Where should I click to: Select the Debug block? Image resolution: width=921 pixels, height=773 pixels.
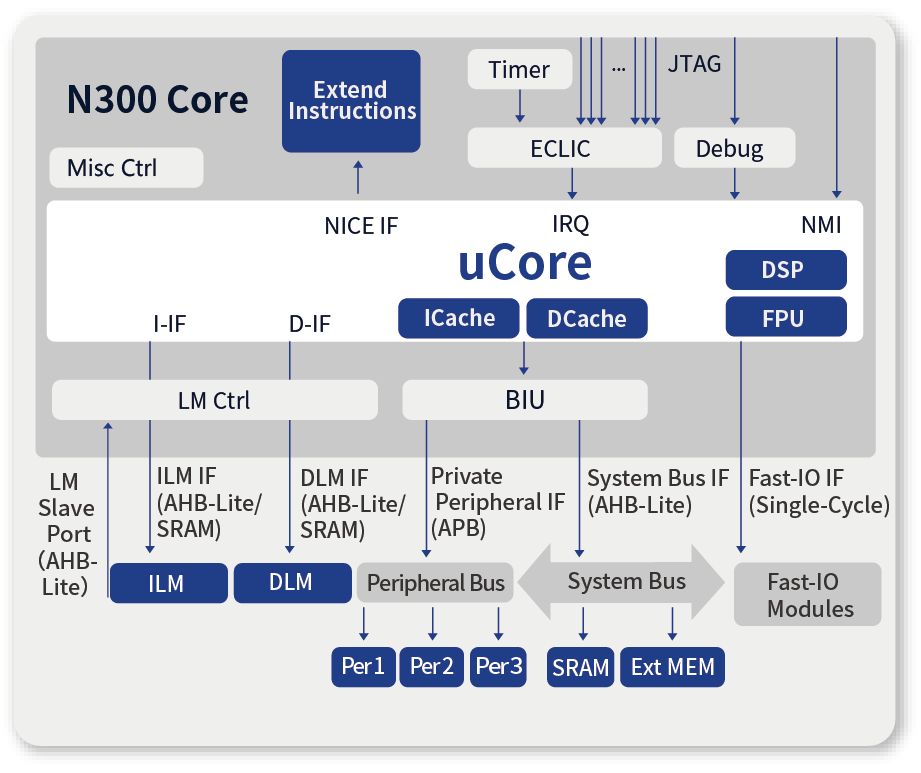pos(734,149)
